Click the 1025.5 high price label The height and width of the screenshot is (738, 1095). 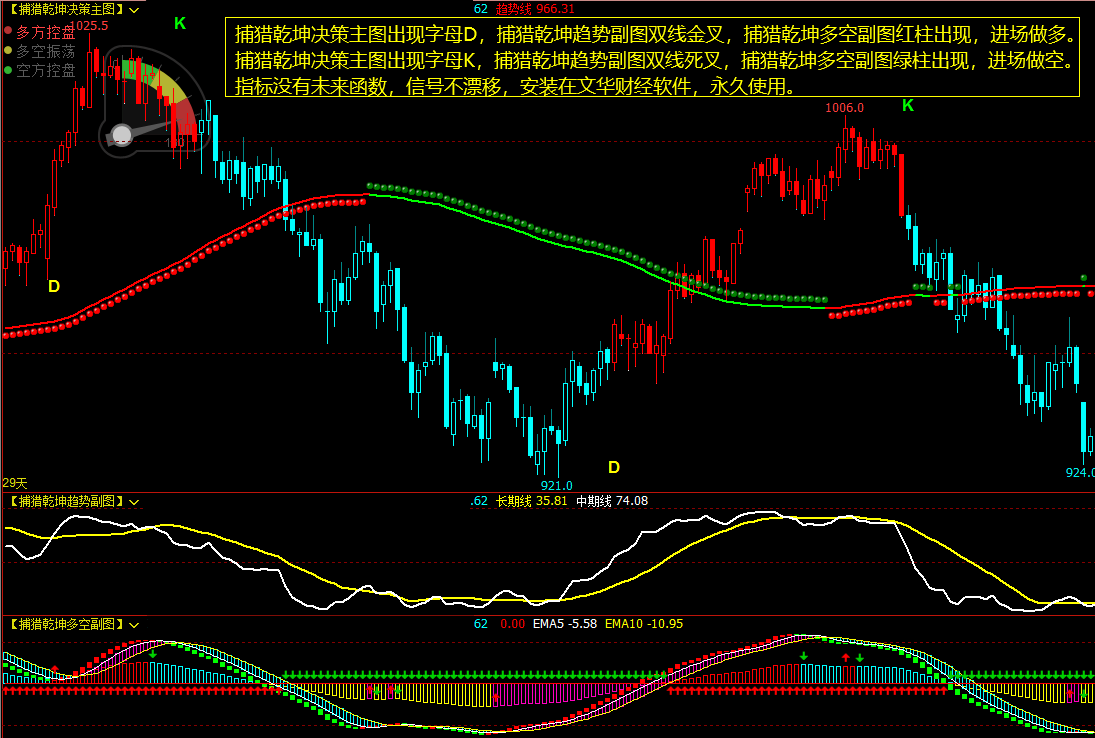point(89,26)
